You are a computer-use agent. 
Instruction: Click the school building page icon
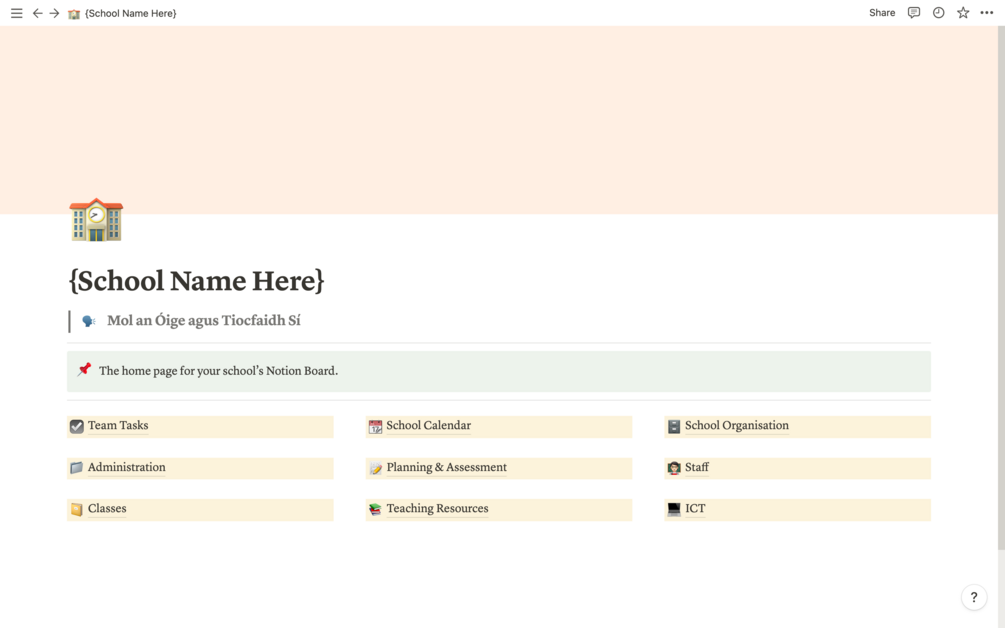[95, 219]
